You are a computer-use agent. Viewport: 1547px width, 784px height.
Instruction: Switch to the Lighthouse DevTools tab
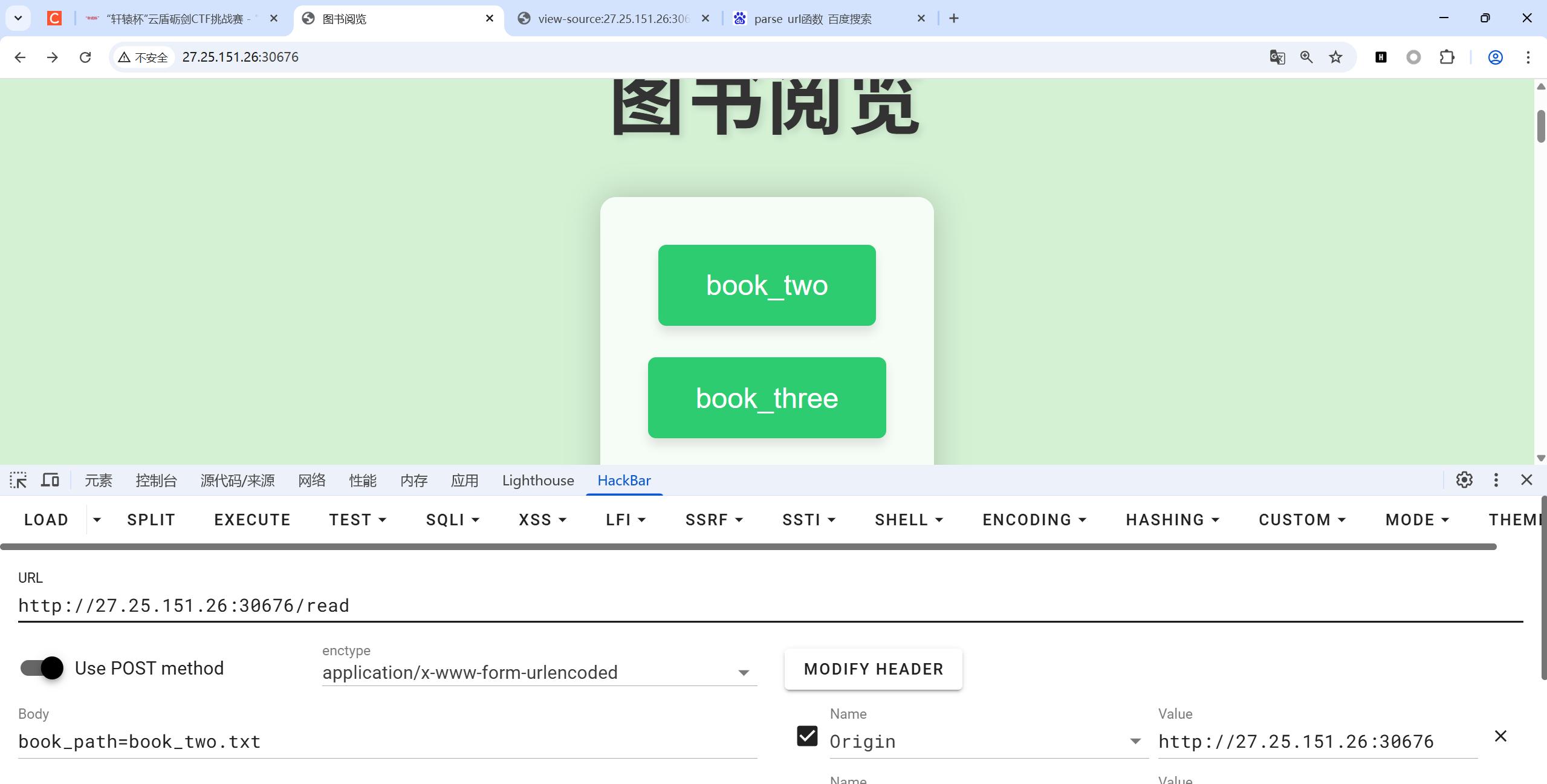pyautogui.click(x=537, y=481)
